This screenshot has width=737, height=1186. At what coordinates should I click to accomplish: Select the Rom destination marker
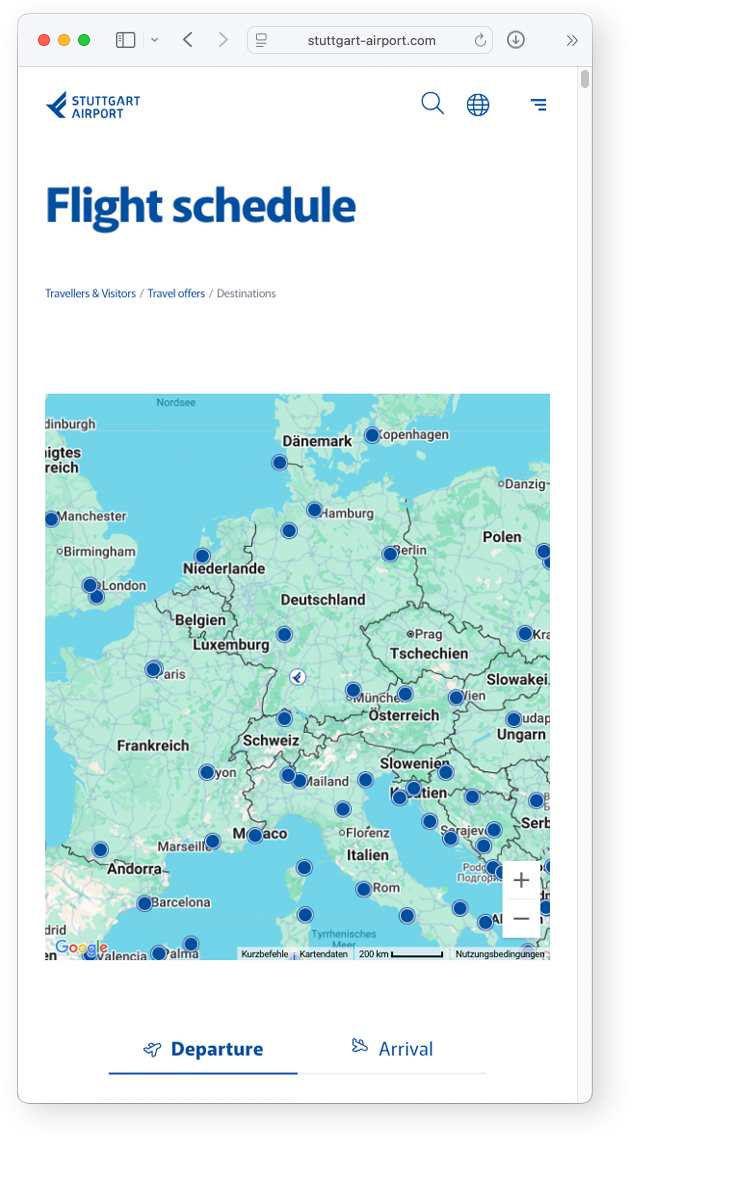point(364,889)
